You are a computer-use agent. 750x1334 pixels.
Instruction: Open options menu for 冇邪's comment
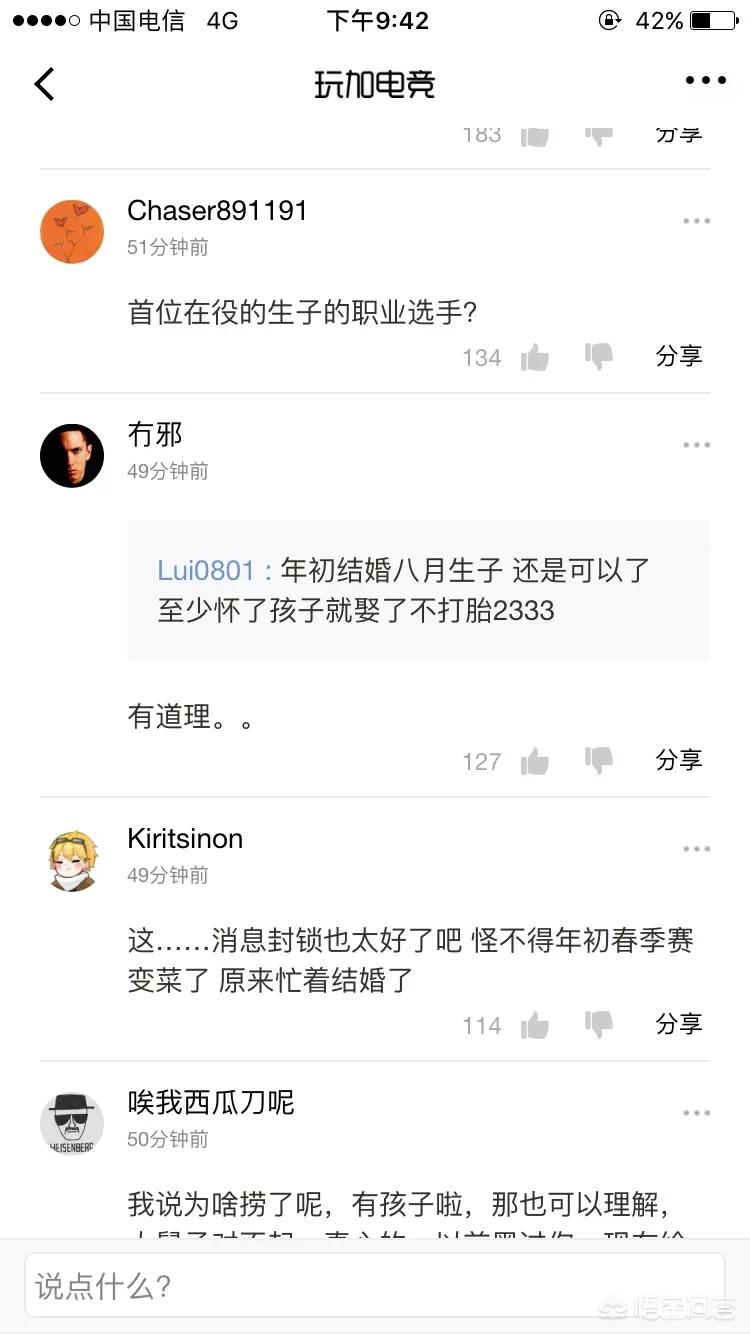coord(696,445)
